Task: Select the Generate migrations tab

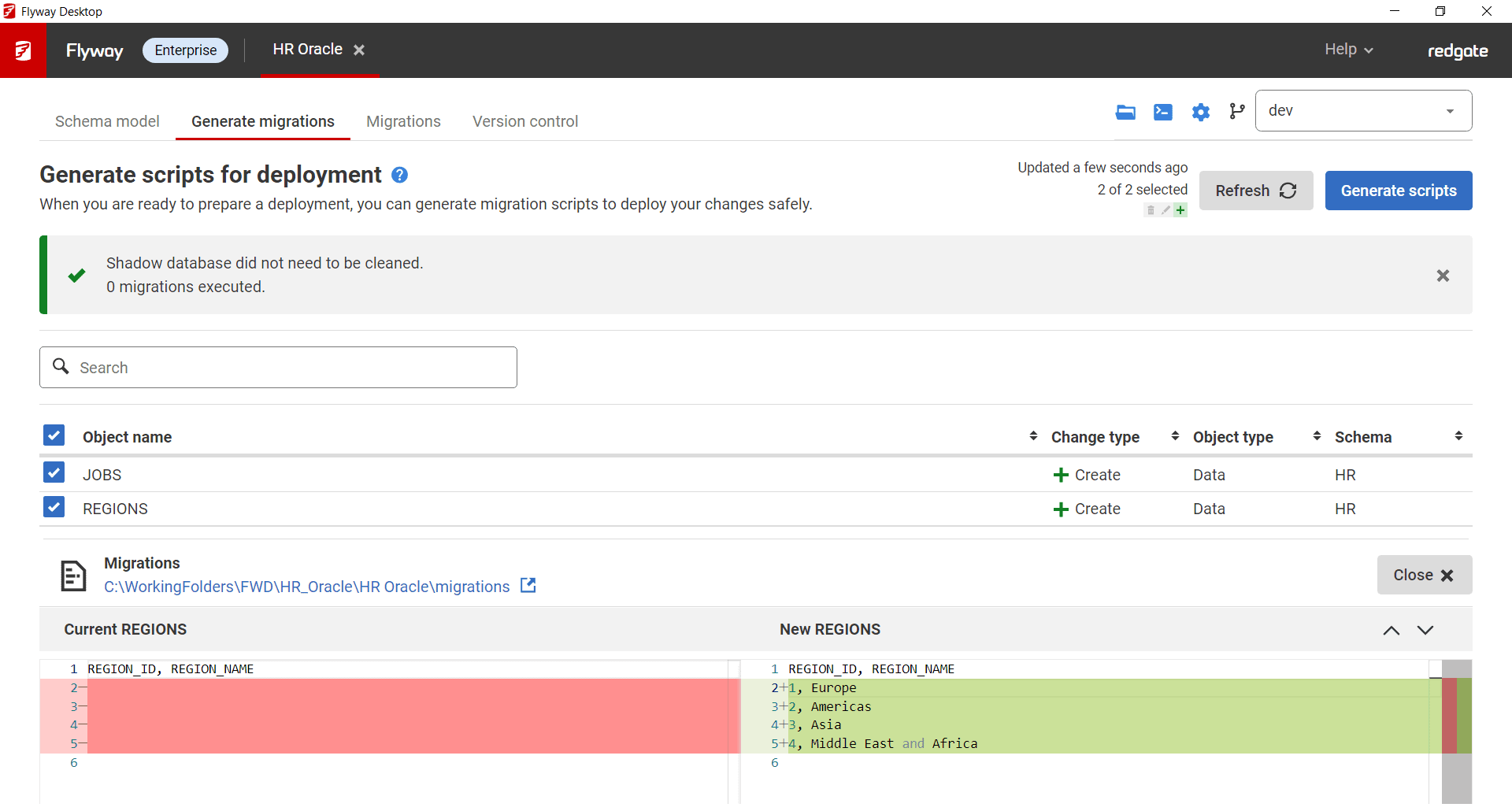Action: click(263, 121)
